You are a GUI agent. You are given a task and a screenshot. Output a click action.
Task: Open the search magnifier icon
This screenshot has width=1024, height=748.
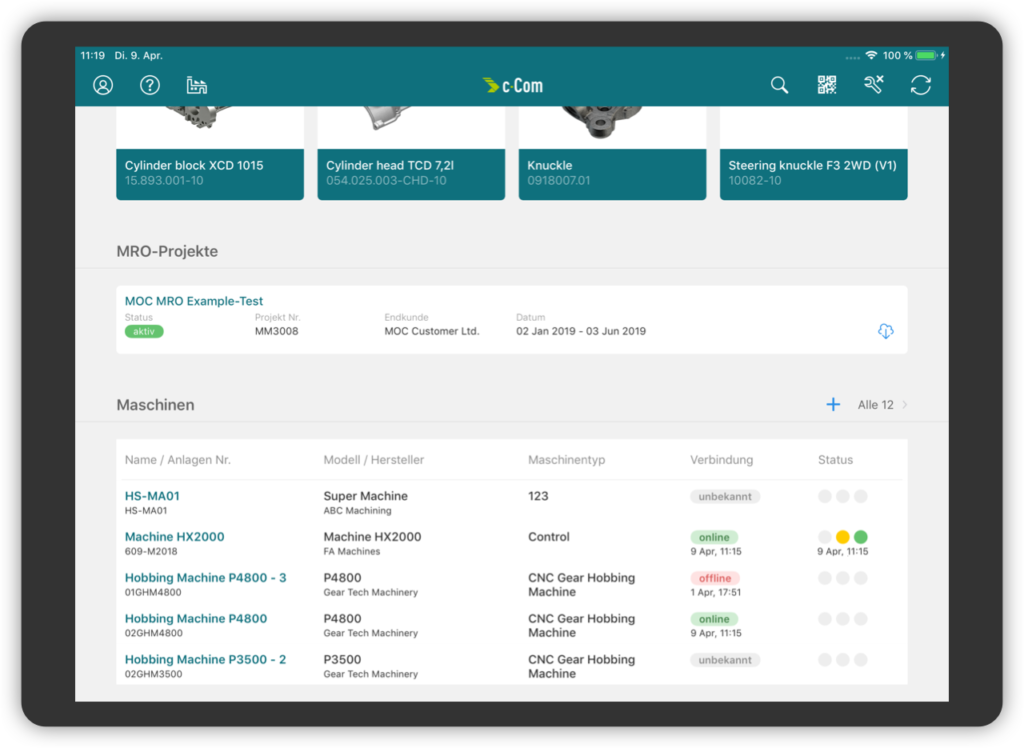click(780, 85)
